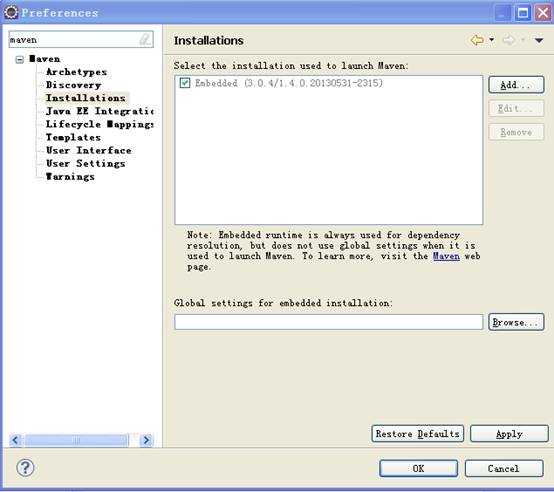Click the Remove button

click(x=516, y=132)
